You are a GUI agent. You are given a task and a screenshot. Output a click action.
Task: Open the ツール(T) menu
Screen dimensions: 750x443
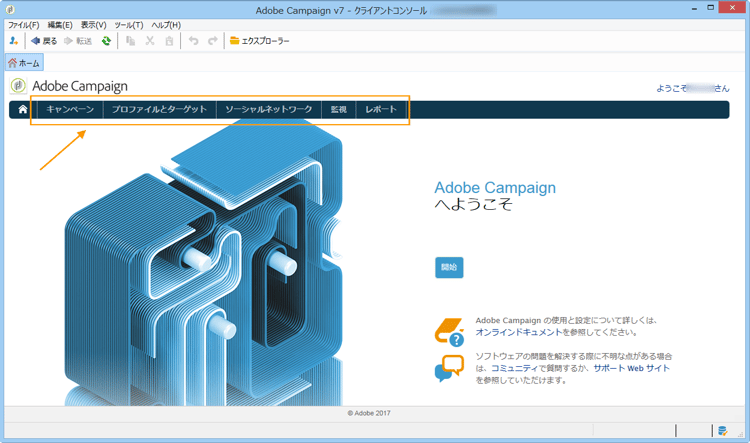[x=129, y=25]
